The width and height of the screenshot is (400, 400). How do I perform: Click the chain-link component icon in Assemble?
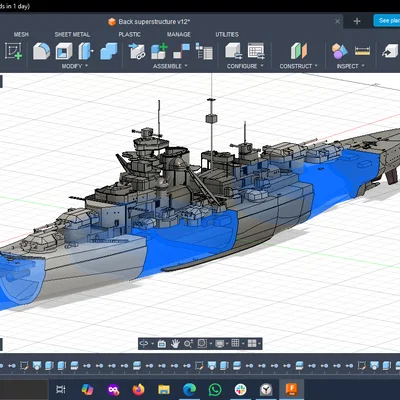pos(137,51)
